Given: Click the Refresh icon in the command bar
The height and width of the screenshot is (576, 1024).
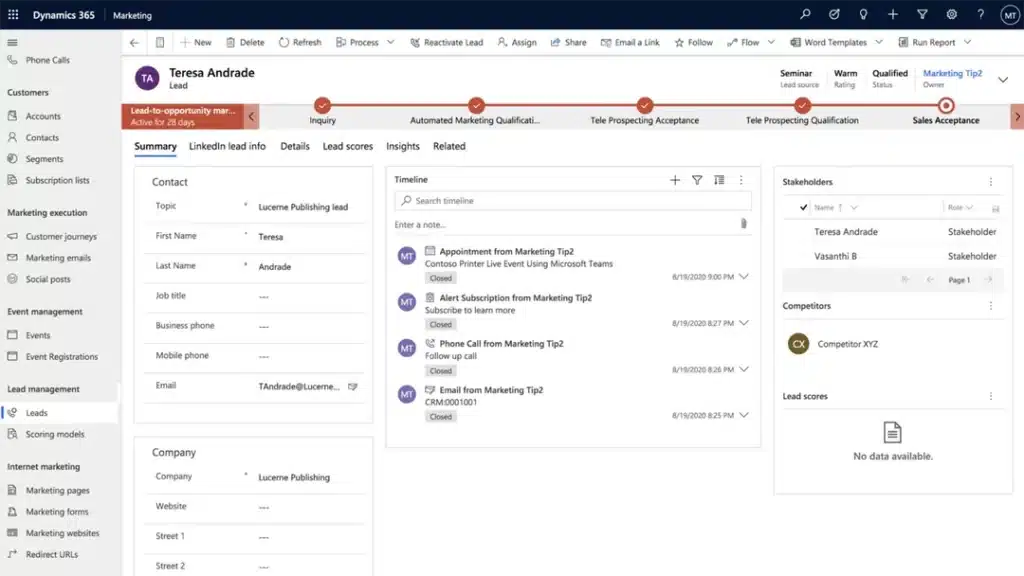Looking at the screenshot, I should 288,42.
